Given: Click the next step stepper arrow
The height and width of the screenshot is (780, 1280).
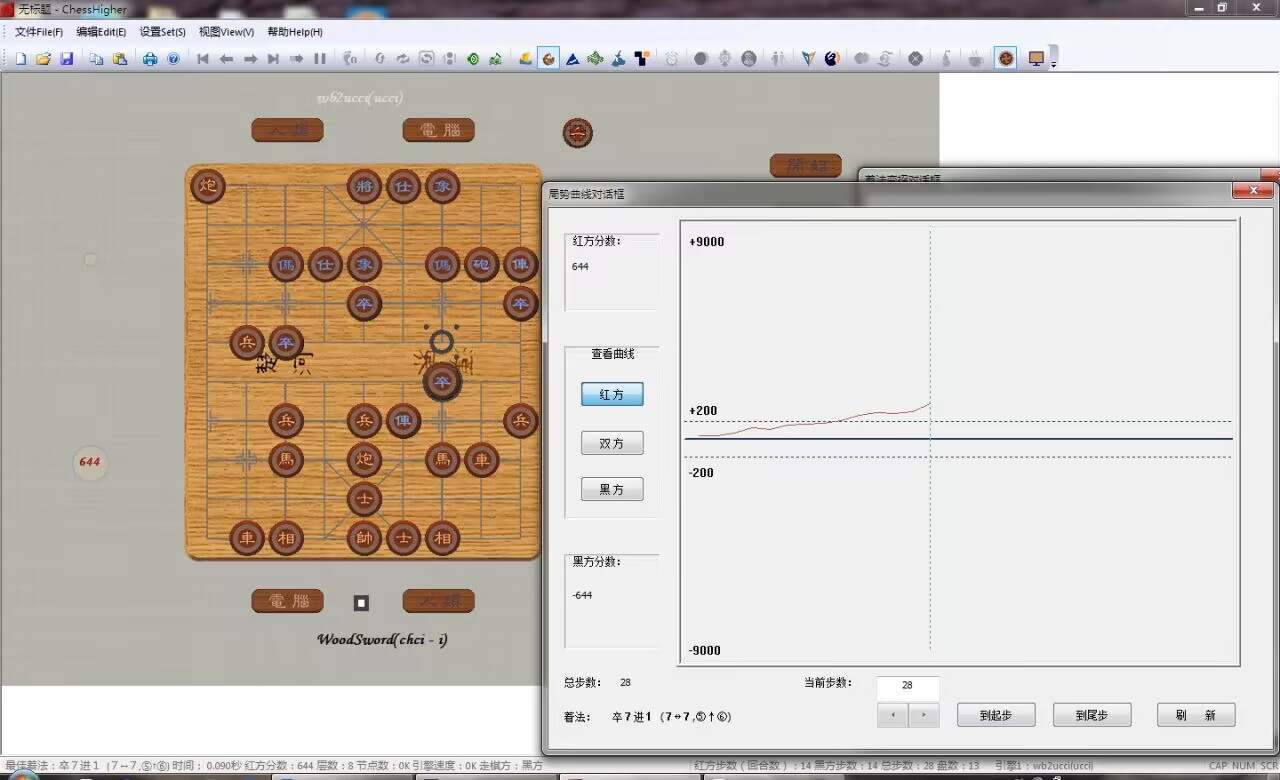Looking at the screenshot, I should click(x=924, y=715).
